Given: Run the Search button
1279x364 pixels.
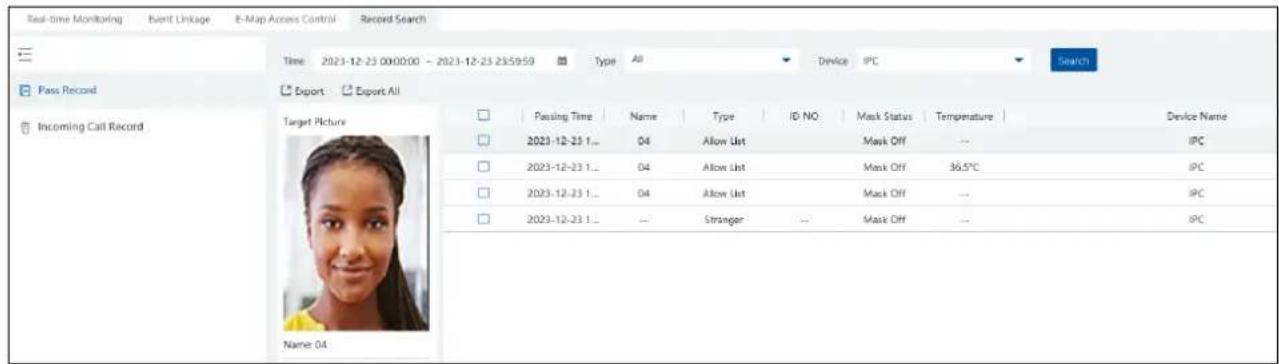Looking at the screenshot, I should 1073,61.
